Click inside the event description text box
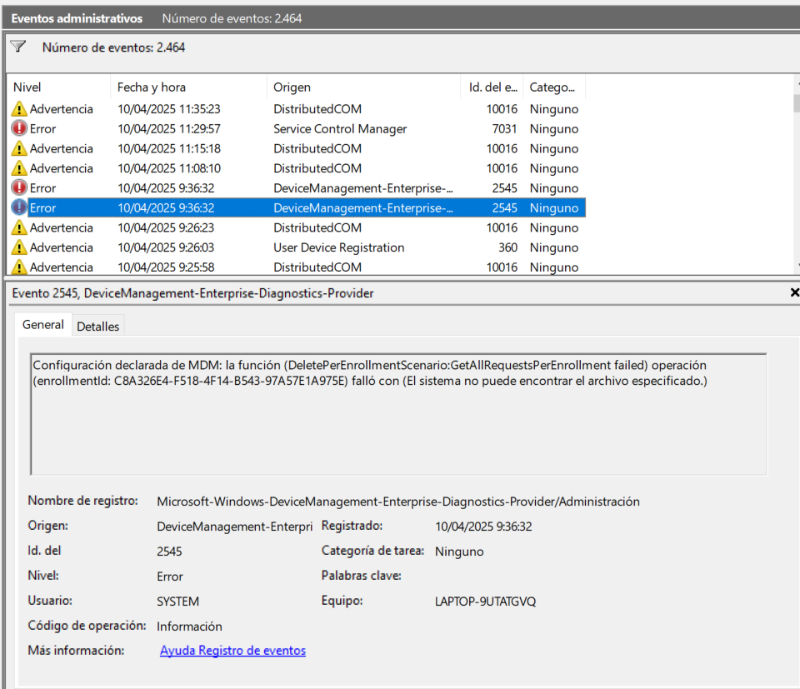The image size is (800, 689). coord(398,414)
